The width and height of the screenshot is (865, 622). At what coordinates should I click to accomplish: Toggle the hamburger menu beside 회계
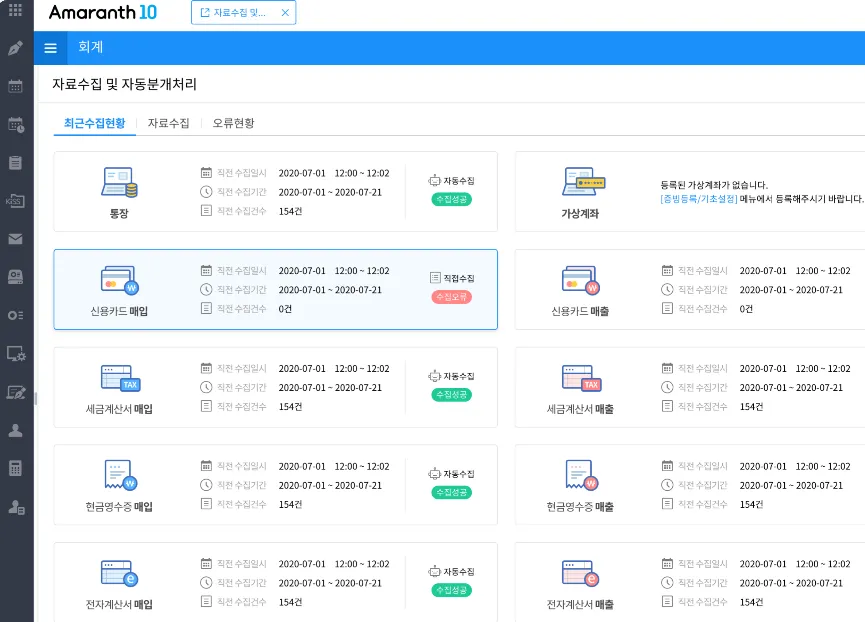point(50,48)
